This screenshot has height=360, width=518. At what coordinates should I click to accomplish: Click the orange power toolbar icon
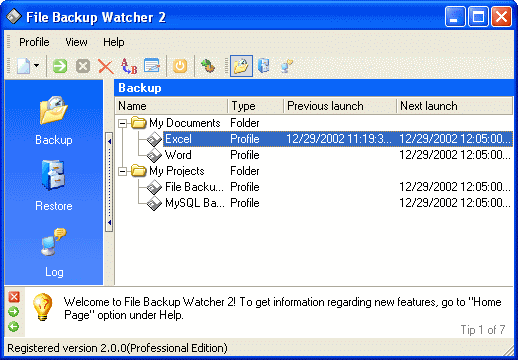180,66
